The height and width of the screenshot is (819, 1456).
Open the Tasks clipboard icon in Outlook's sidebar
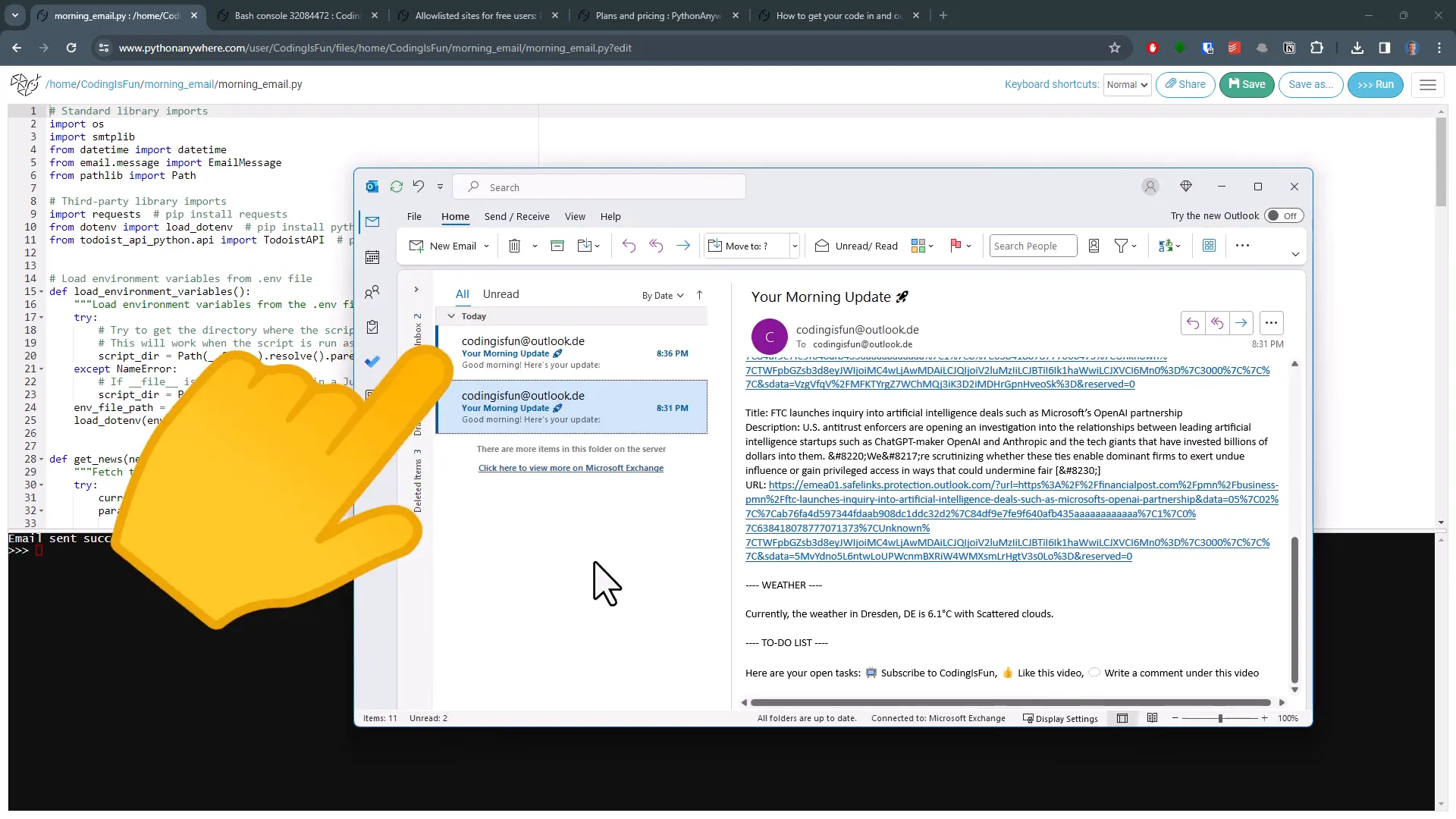[372, 328]
